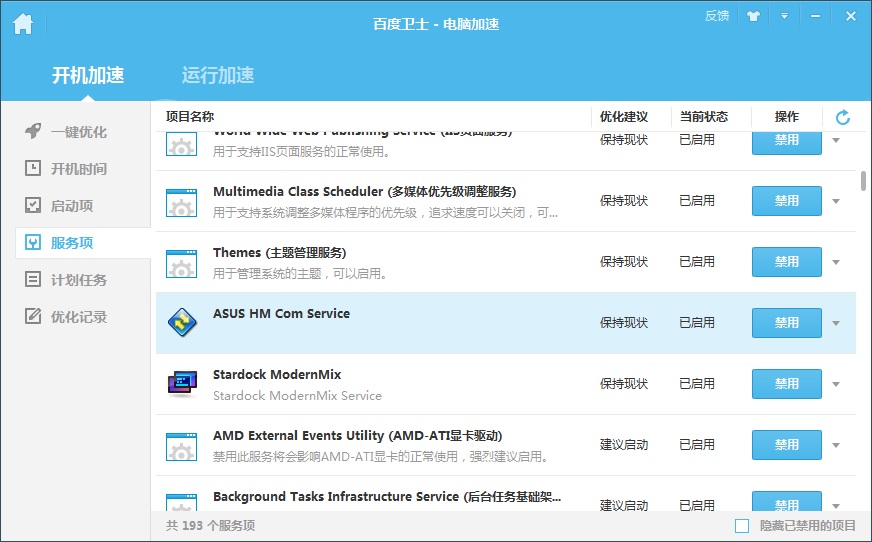Viewport: 872px width, 542px height.
Task: Expand options arrow for AMD External Events Utility
Action: pos(836,445)
